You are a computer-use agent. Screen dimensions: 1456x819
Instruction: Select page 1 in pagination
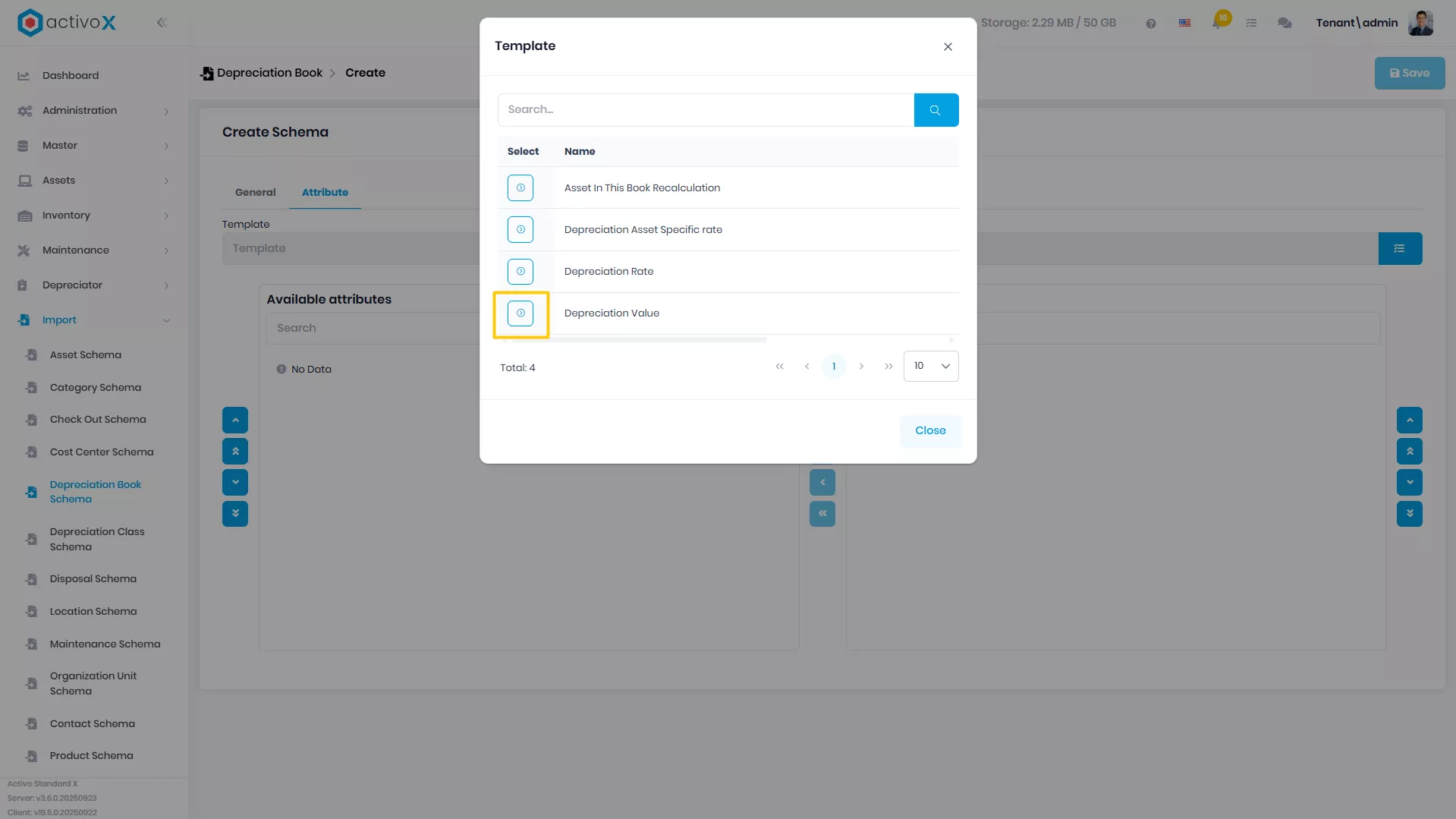834,367
